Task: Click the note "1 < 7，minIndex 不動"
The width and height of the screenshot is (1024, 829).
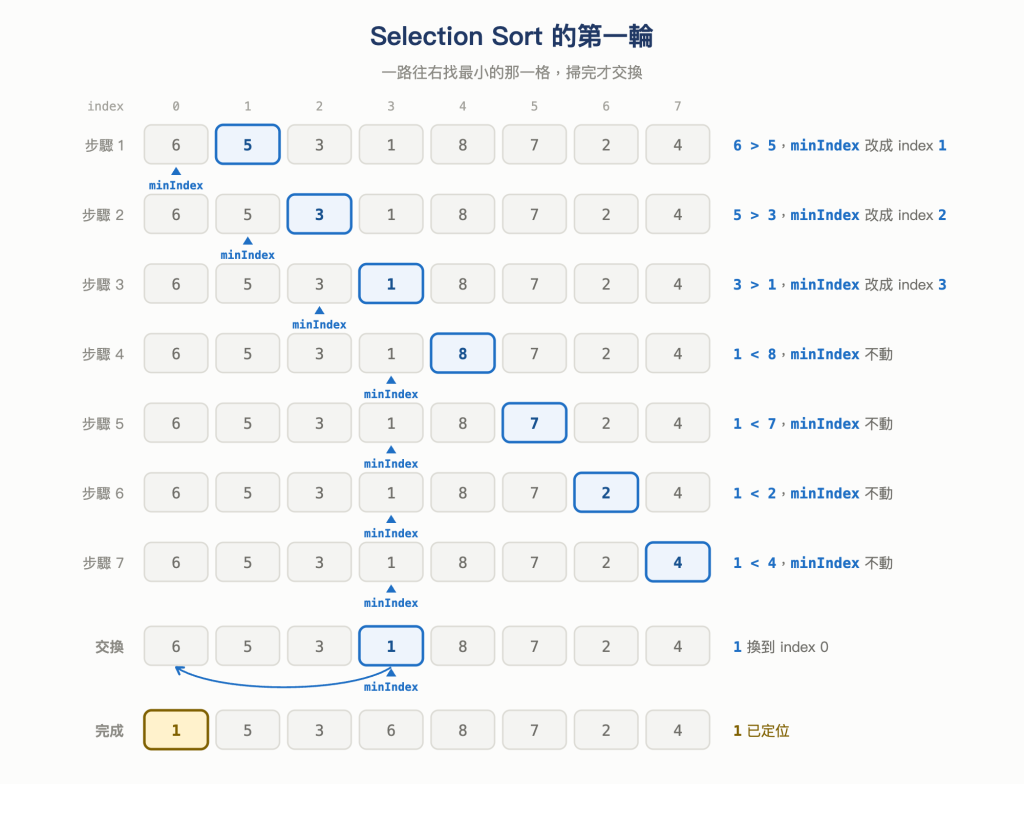Action: pyautogui.click(x=813, y=424)
